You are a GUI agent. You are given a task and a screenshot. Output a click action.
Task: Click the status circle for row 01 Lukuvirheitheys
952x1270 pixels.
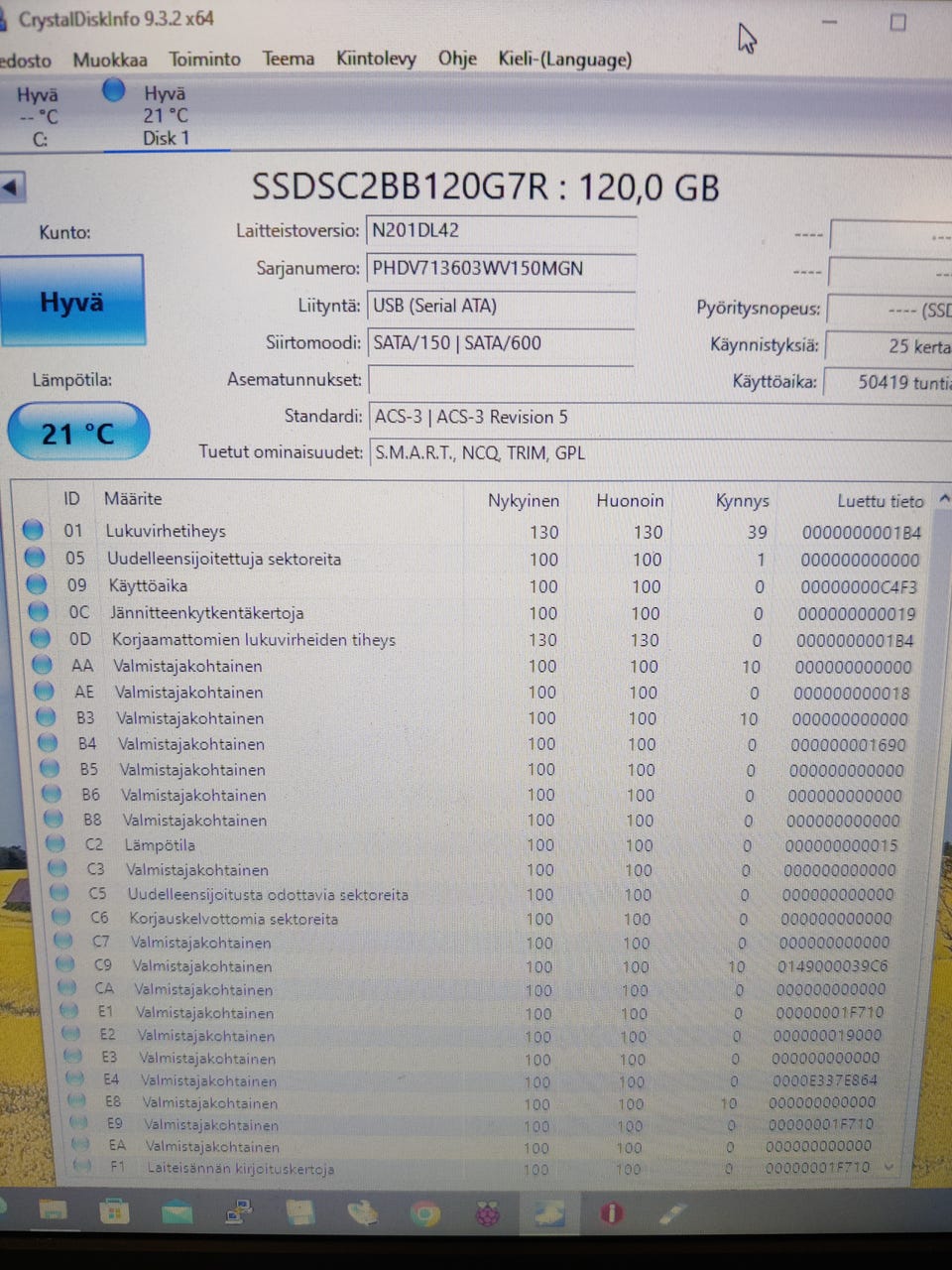tap(33, 530)
